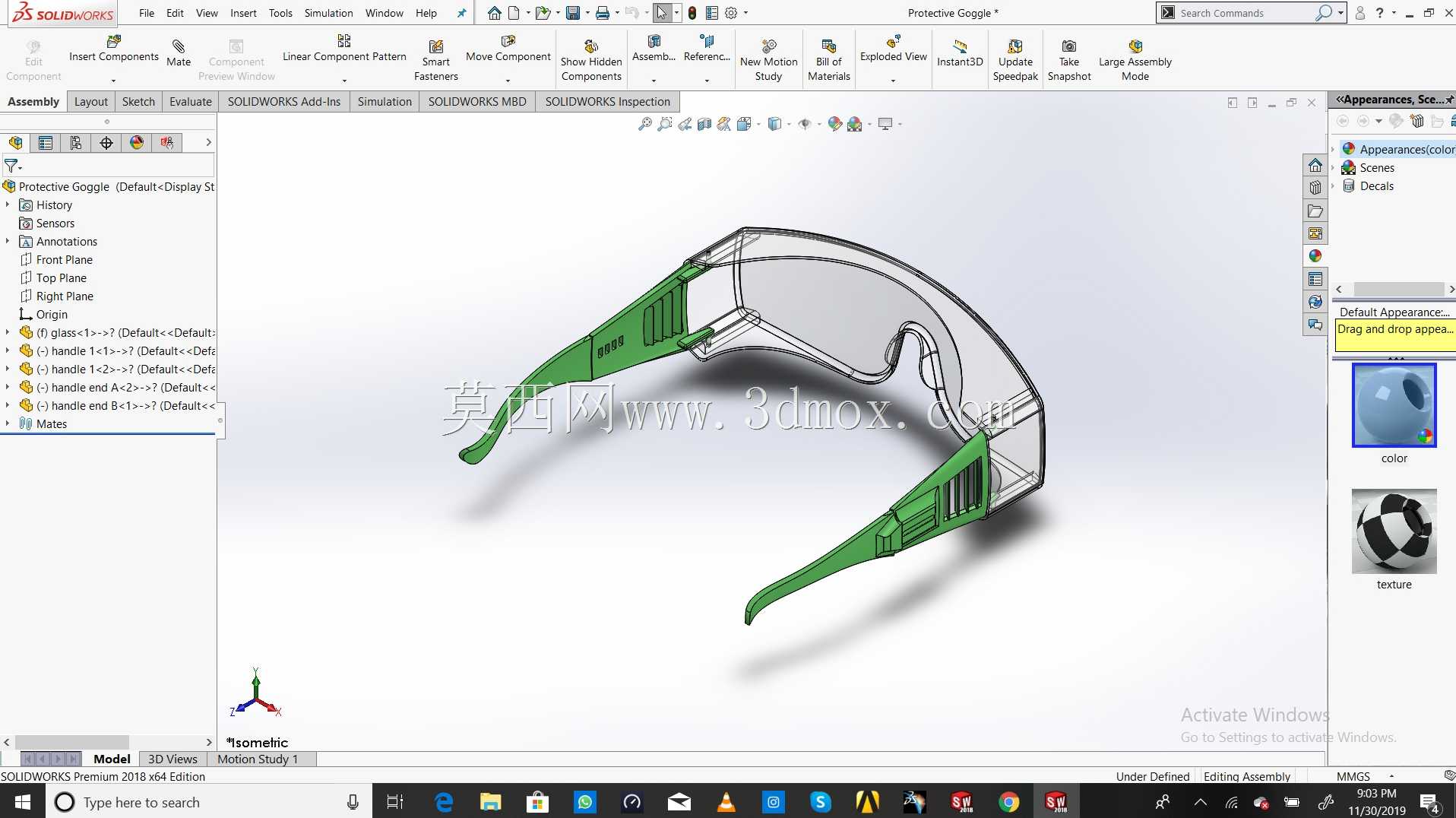Switch to the Sketch tab
This screenshot has height=818, width=1456.
click(138, 101)
